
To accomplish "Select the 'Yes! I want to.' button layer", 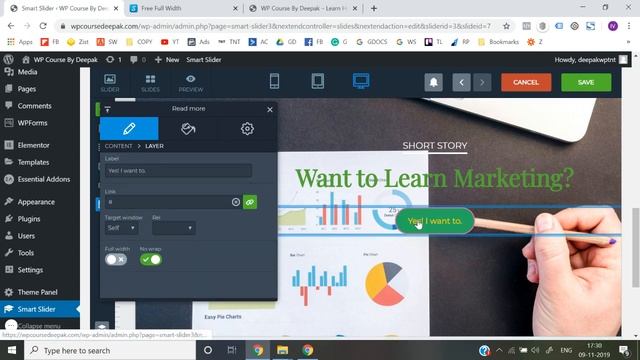I will [x=435, y=221].
